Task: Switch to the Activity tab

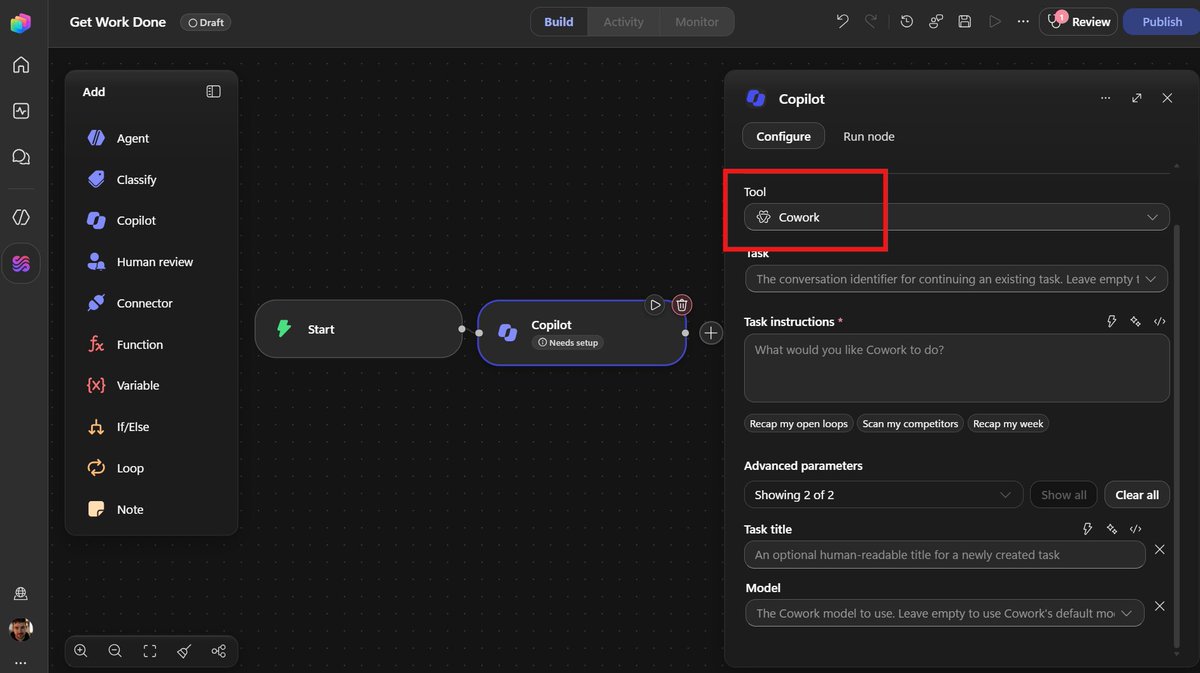Action: pyautogui.click(x=623, y=22)
